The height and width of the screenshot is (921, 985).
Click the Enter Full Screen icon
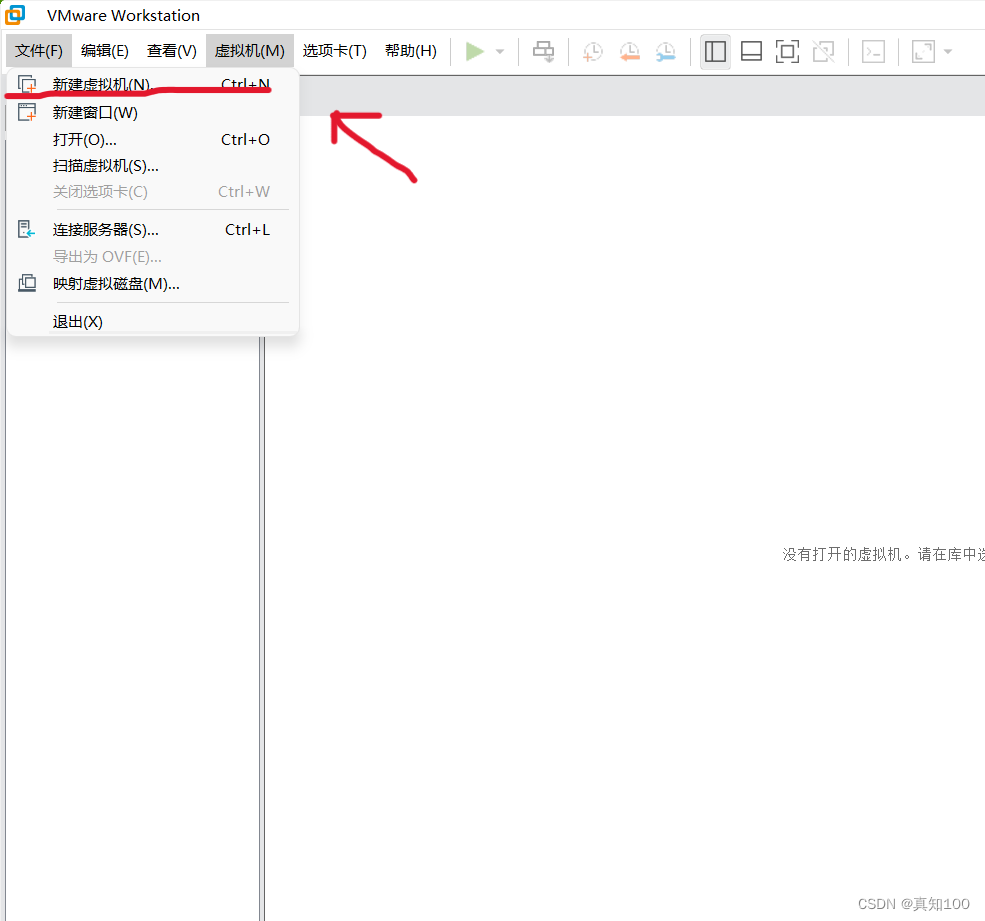tap(787, 51)
